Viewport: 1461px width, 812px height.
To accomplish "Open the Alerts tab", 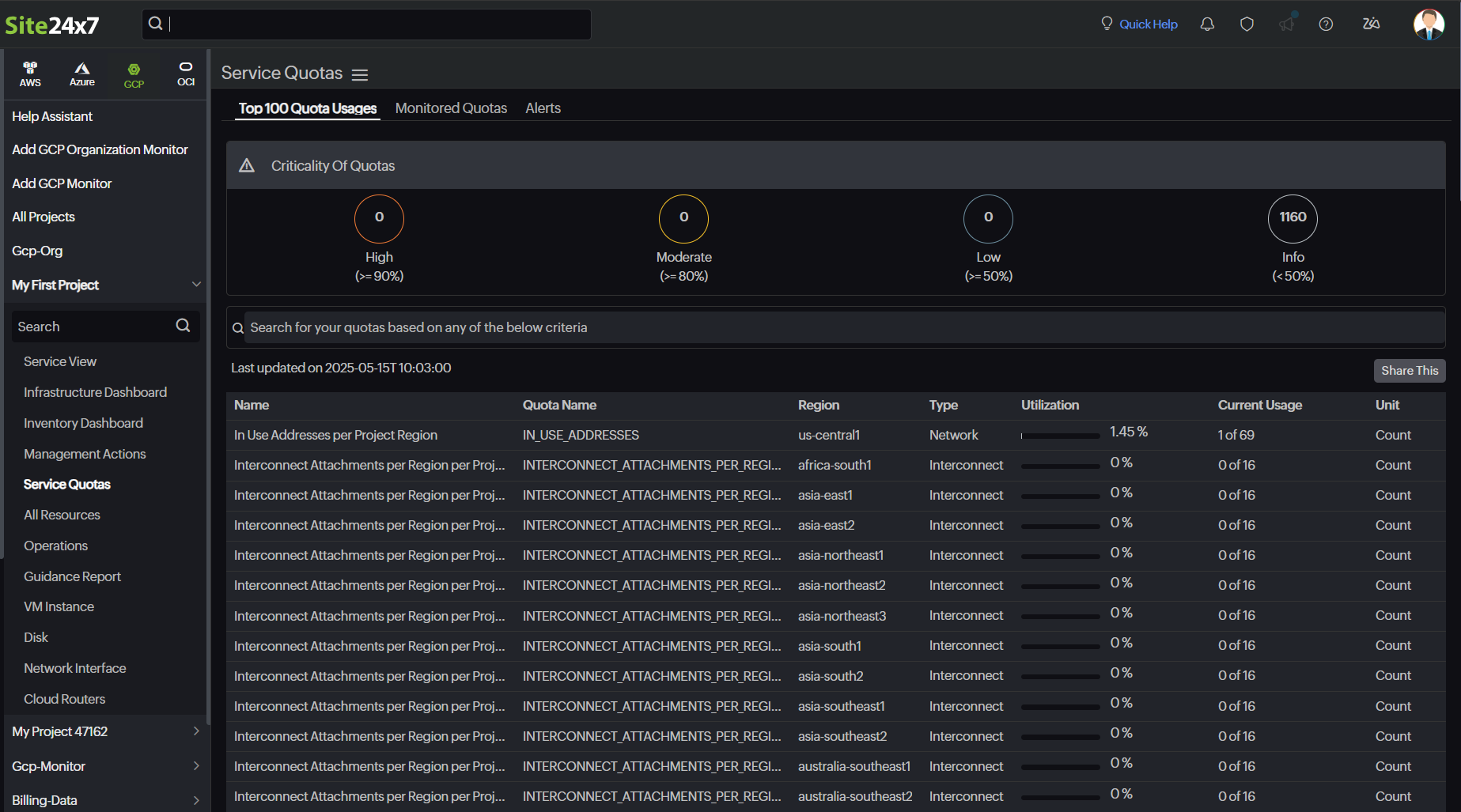I will pyautogui.click(x=543, y=108).
